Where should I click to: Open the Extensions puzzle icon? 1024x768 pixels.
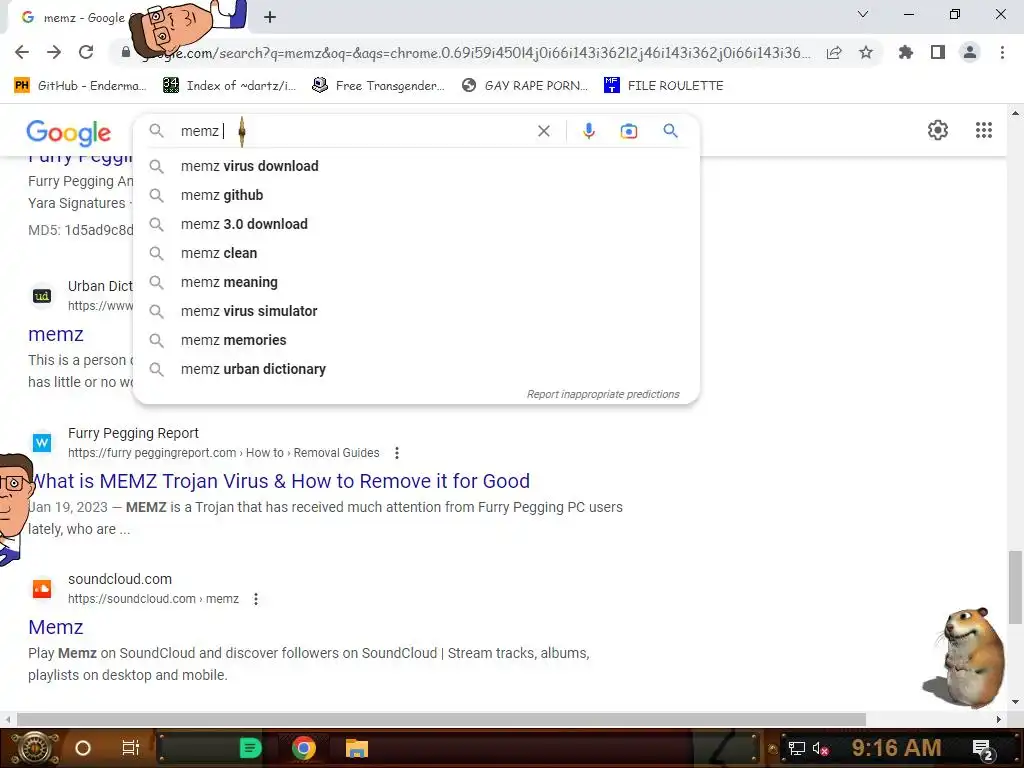pyautogui.click(x=906, y=52)
